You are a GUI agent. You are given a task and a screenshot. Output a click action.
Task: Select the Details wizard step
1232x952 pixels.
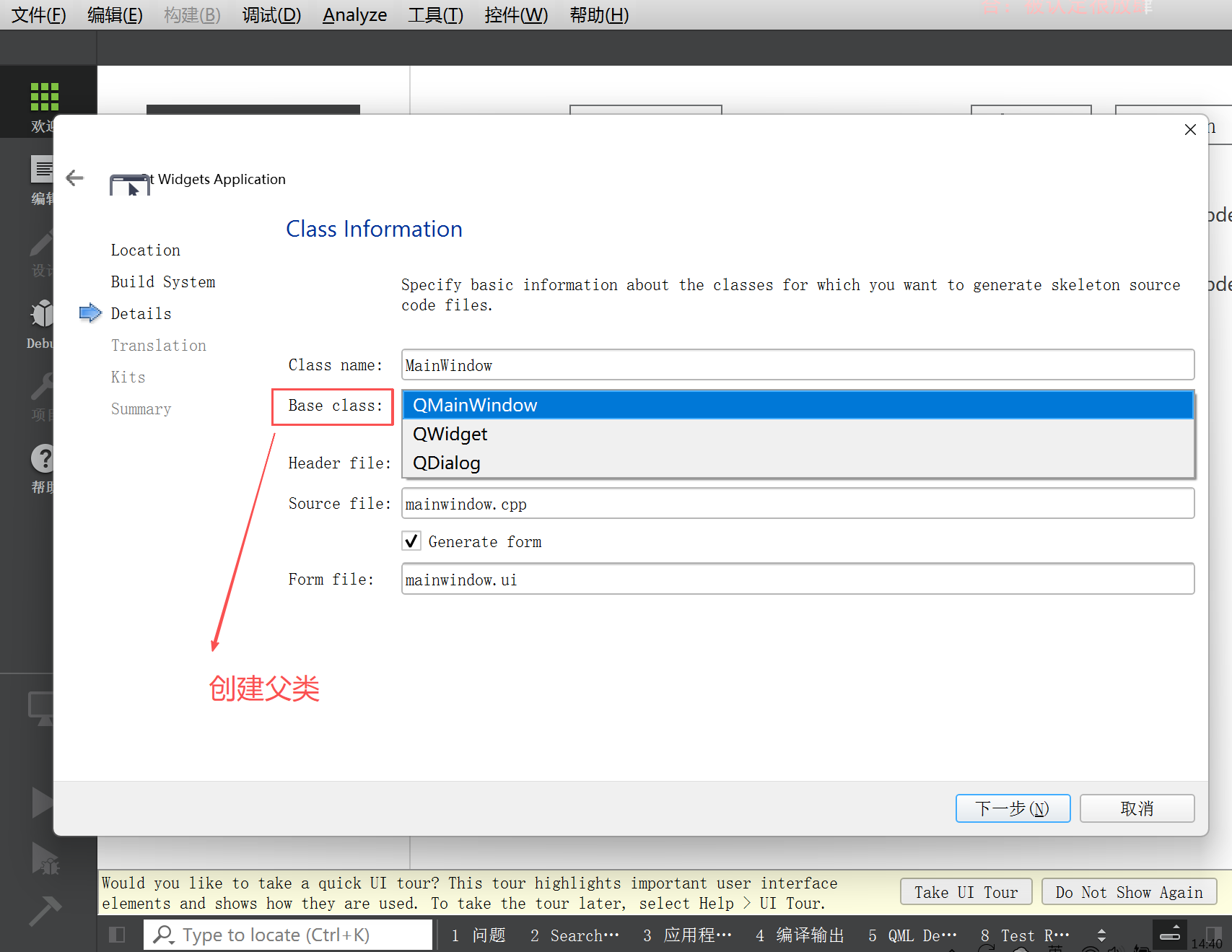[x=141, y=313]
